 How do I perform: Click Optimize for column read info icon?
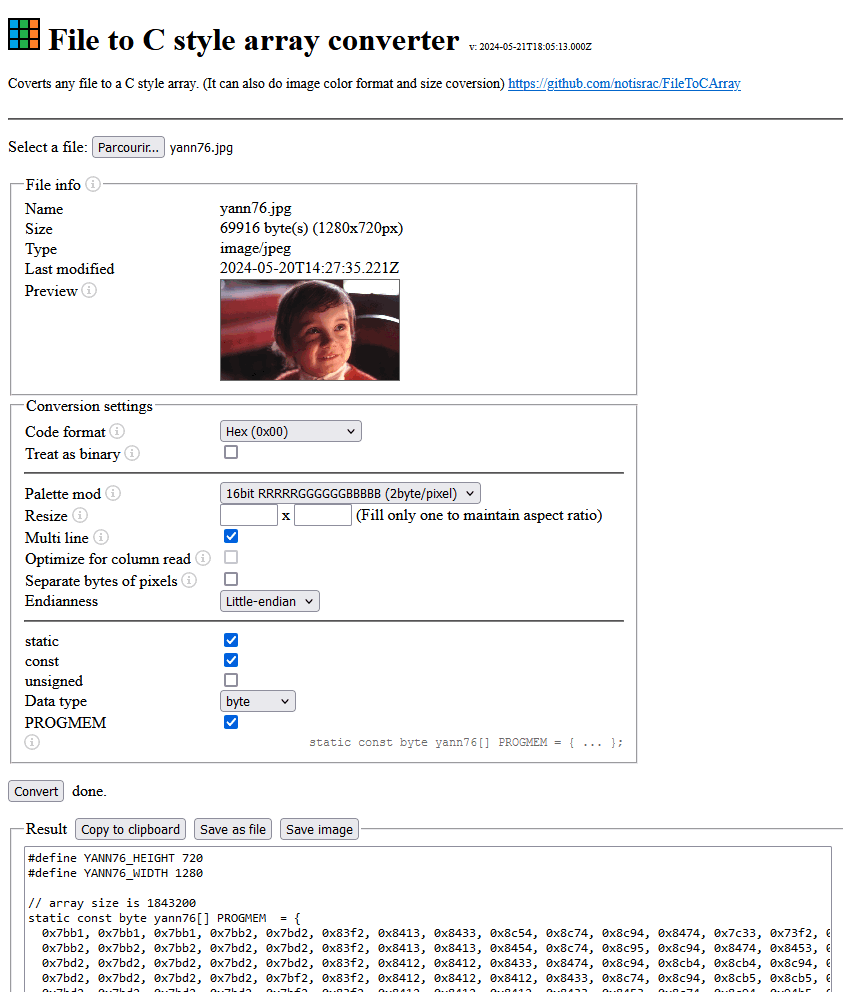(203, 559)
